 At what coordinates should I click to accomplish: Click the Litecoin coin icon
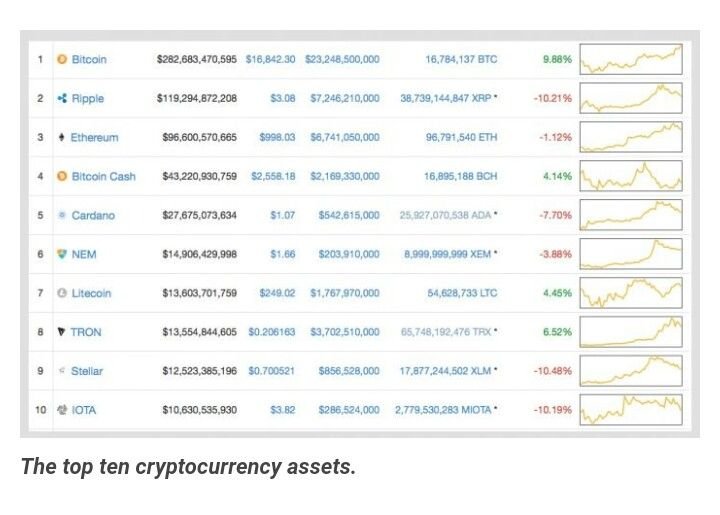pyautogui.click(x=62, y=293)
